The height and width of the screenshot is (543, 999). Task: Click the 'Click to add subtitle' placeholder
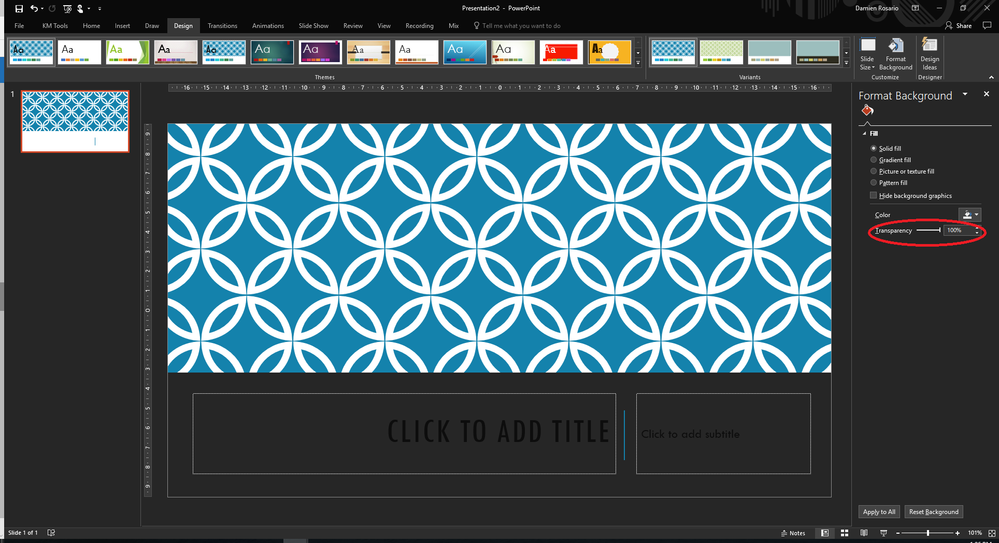[x=723, y=433]
